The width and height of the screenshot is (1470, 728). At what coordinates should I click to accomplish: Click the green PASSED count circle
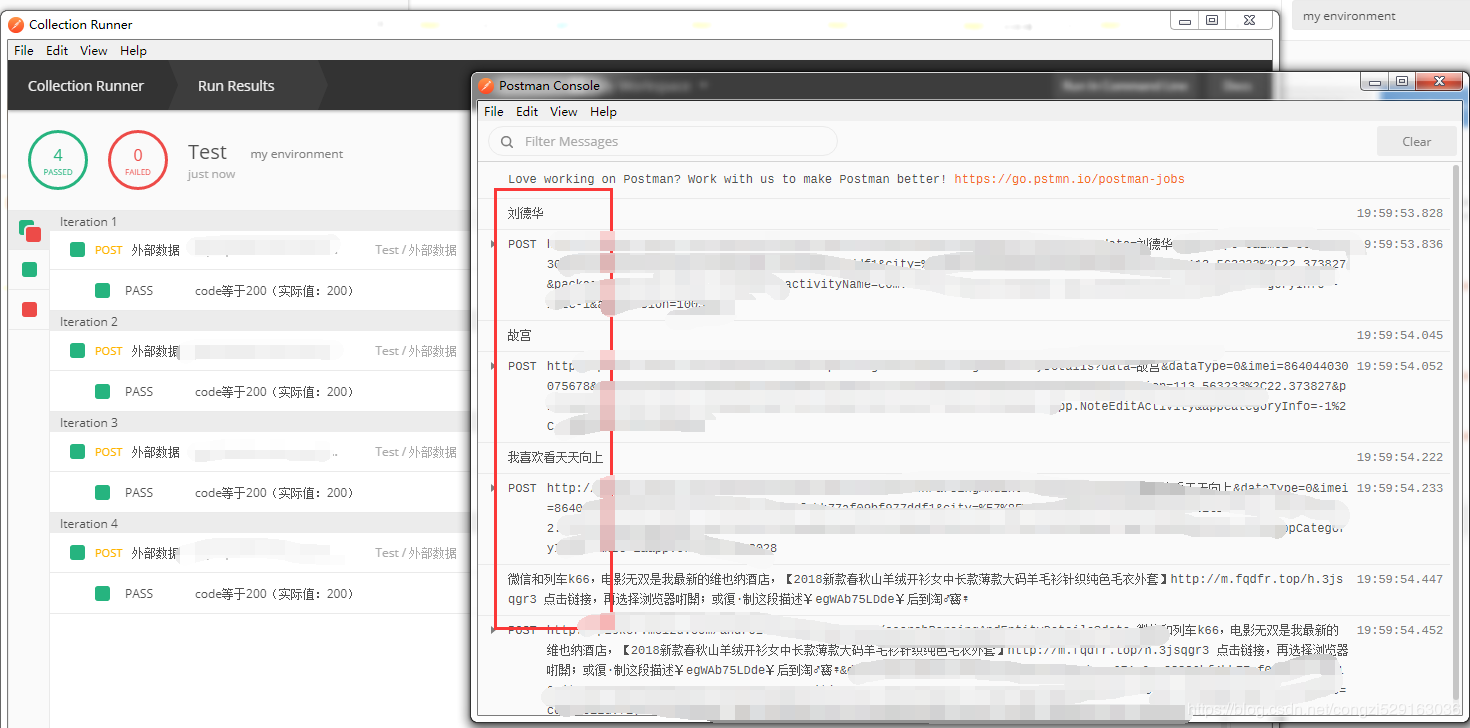pyautogui.click(x=58, y=161)
